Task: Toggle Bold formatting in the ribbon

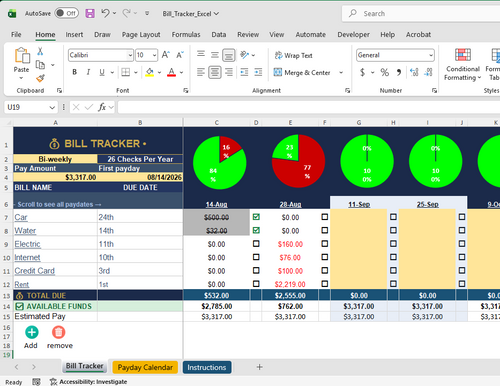Action: click(x=75, y=72)
